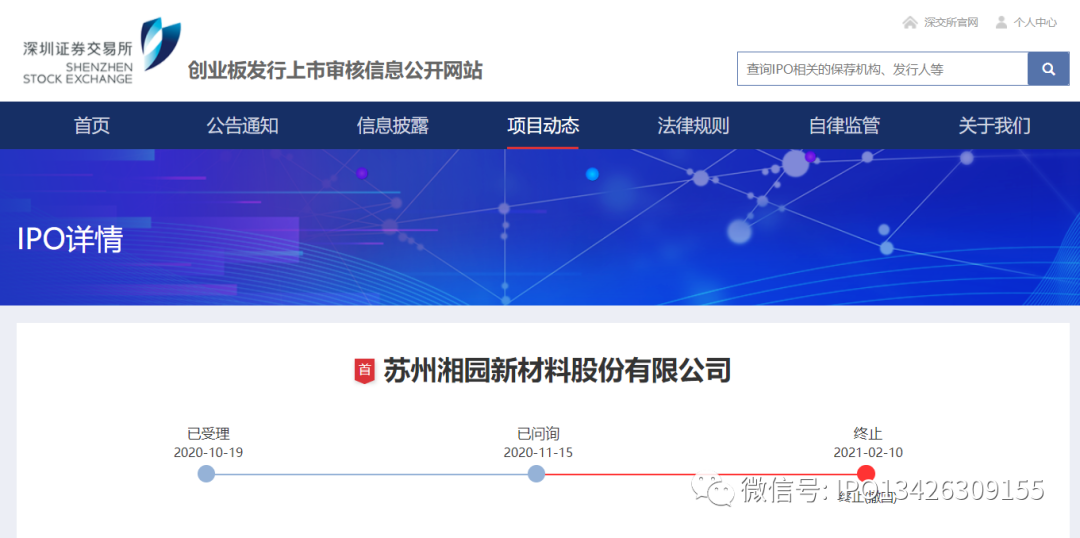Open the 个人中心 link
1080x538 pixels.
tap(1035, 23)
